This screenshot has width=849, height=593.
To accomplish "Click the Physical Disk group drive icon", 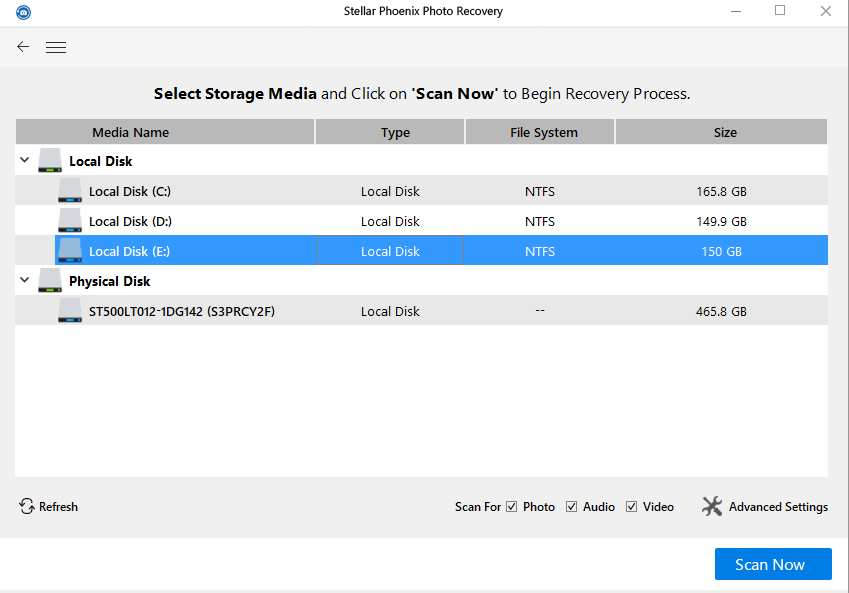I will 50,281.
